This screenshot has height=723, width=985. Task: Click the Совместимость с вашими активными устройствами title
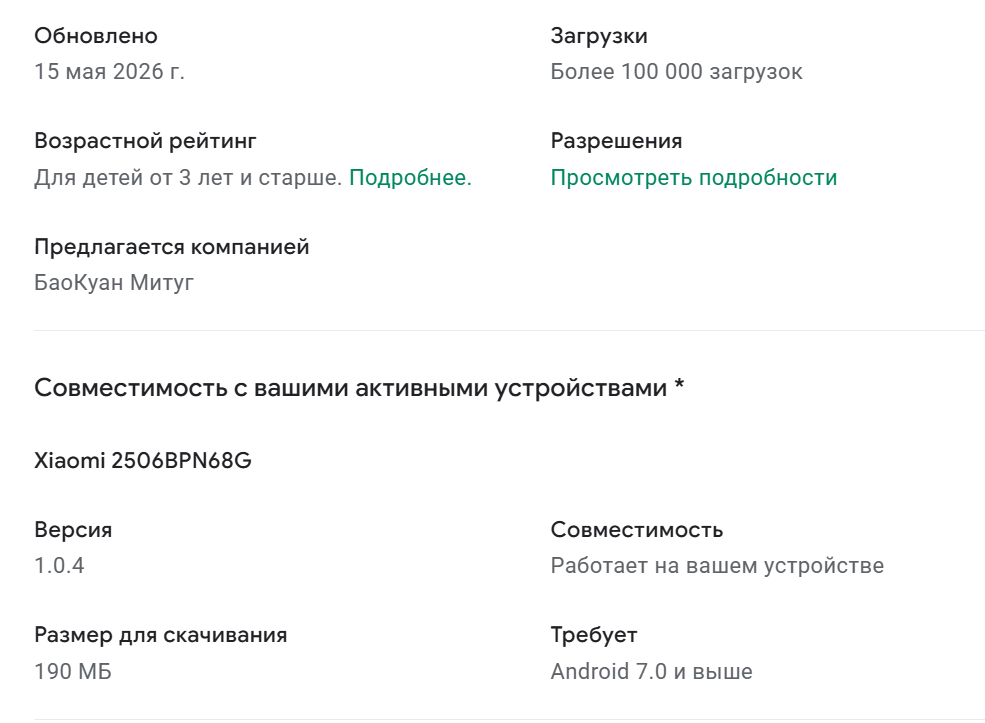pos(359,388)
